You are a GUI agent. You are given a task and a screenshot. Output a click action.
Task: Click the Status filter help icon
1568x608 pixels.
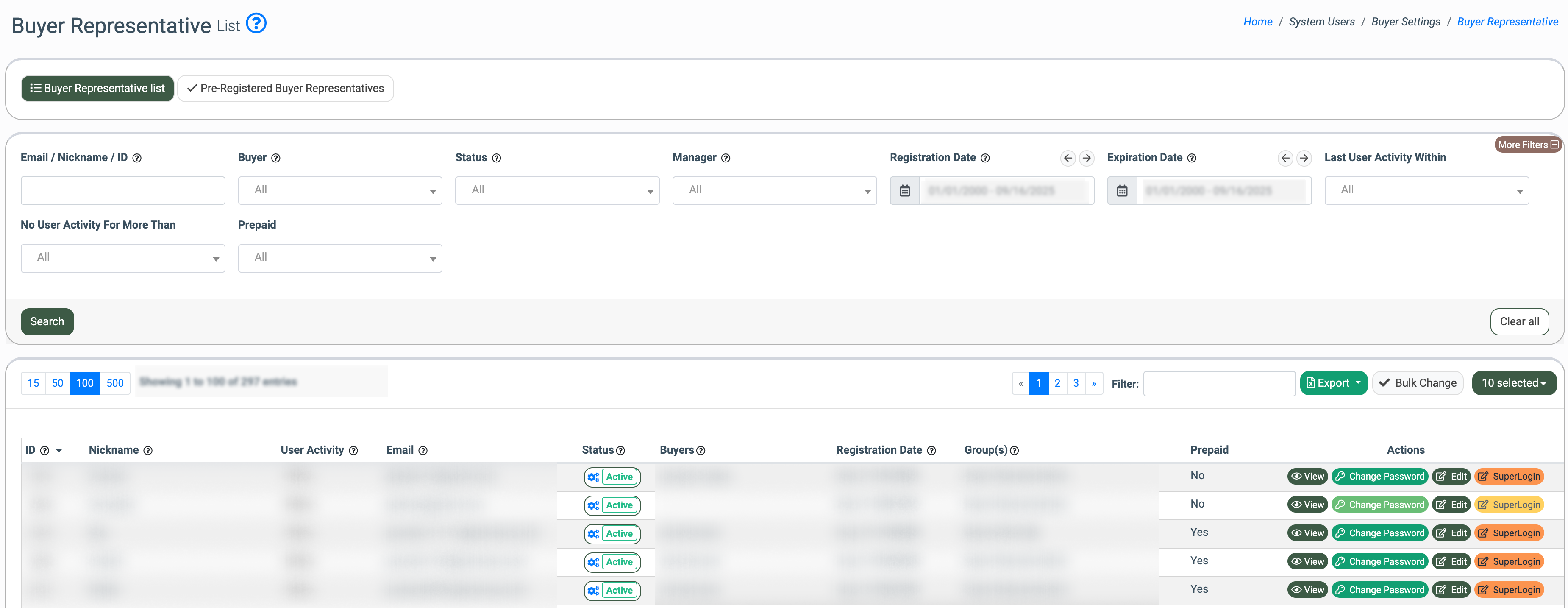click(x=496, y=159)
